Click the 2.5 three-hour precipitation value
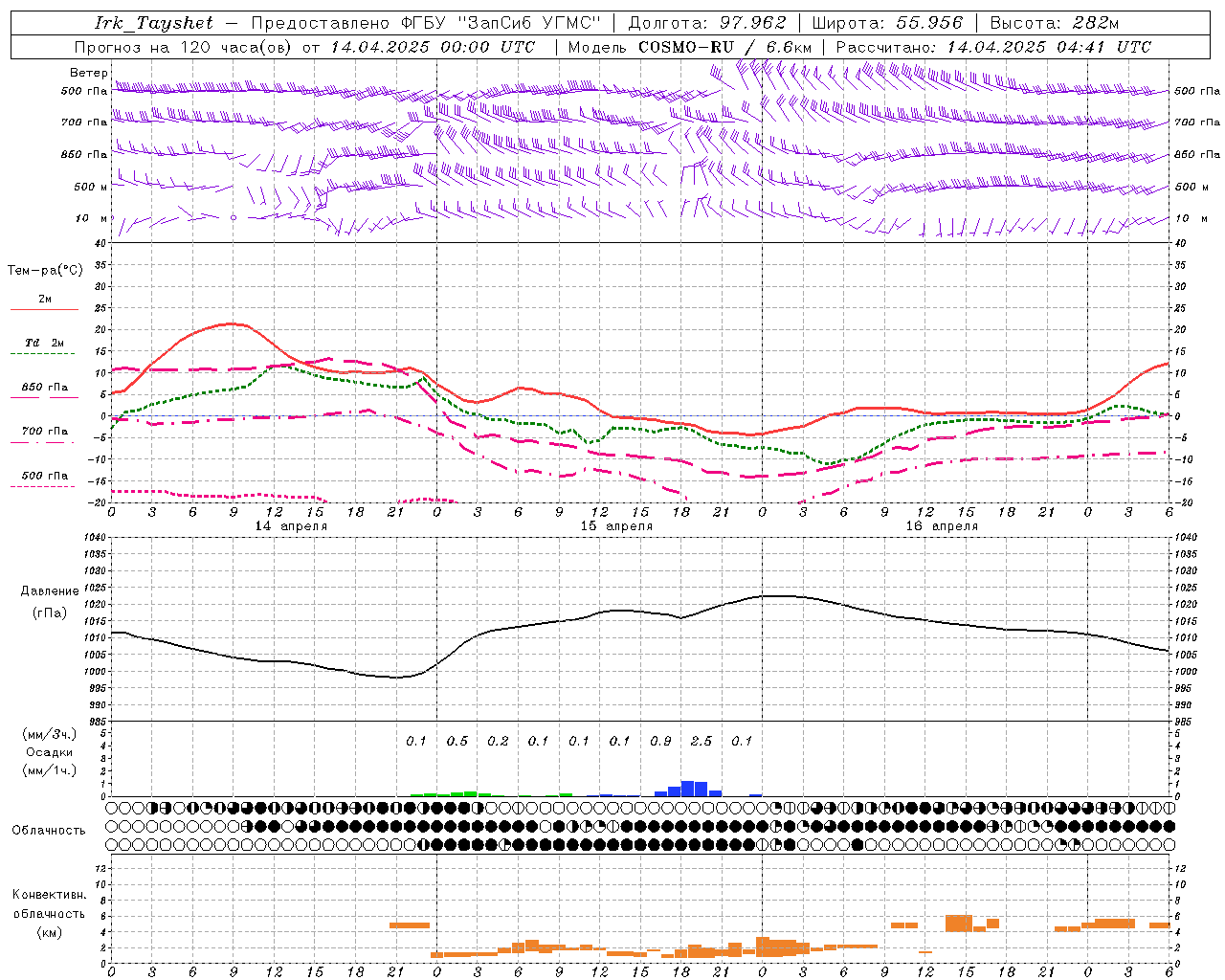Viewport: 1225px width, 980px height. coord(702,741)
